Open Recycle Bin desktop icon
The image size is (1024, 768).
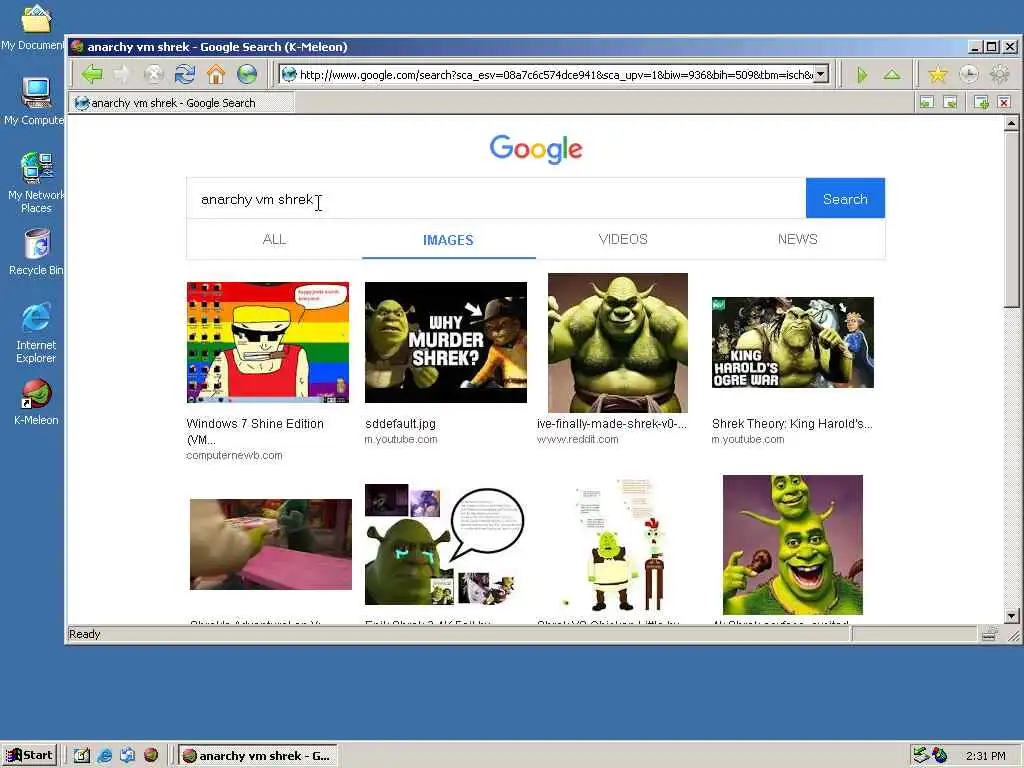tap(37, 252)
